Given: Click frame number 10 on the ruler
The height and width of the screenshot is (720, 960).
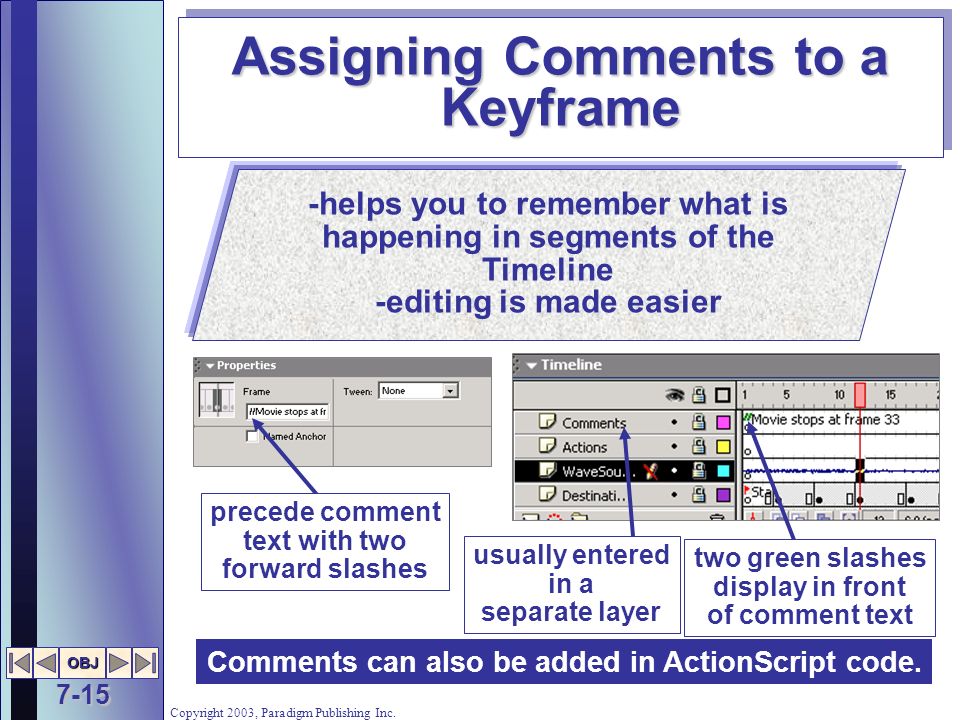Looking at the screenshot, I should (x=839, y=395).
